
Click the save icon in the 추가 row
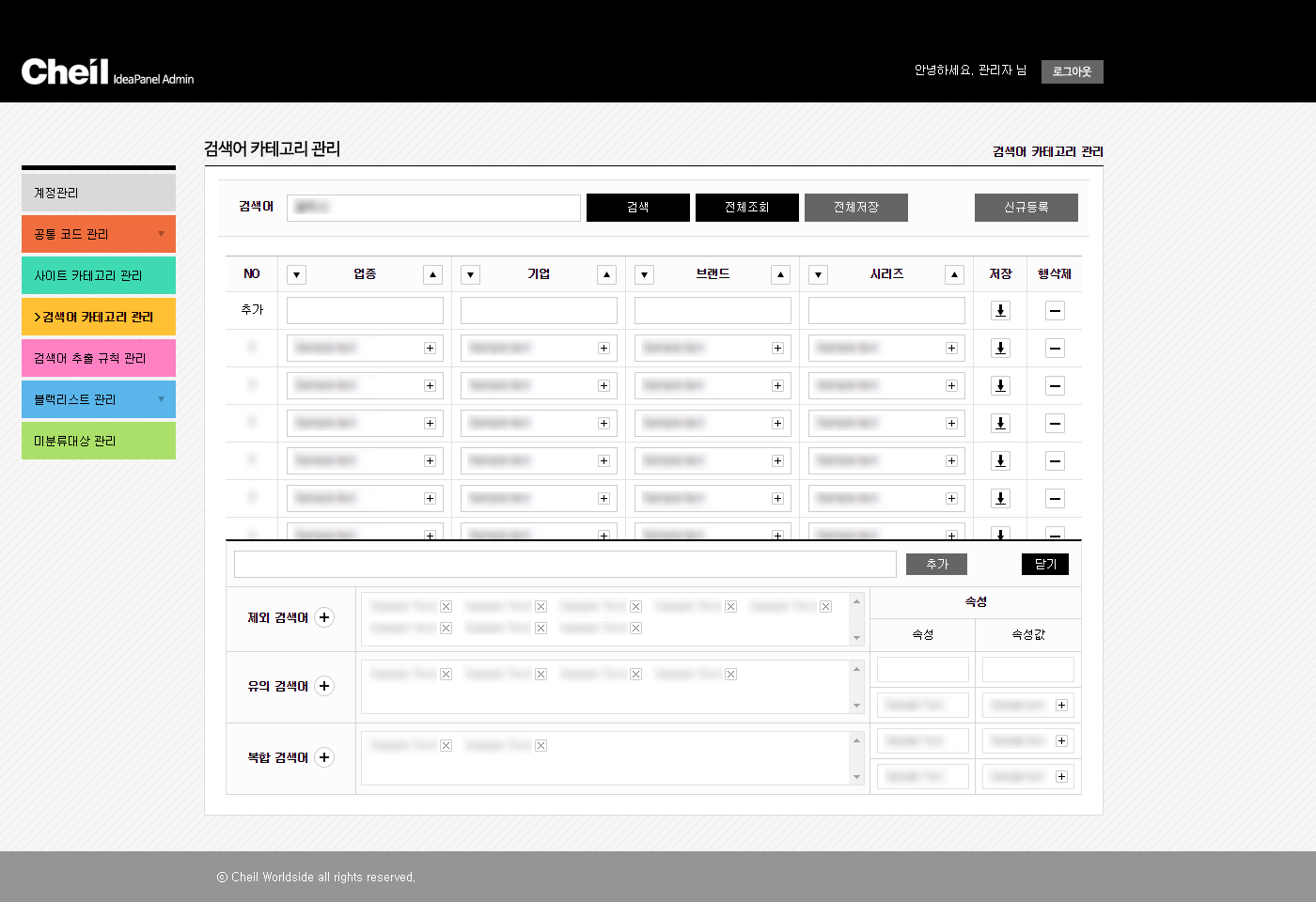tap(1000, 311)
